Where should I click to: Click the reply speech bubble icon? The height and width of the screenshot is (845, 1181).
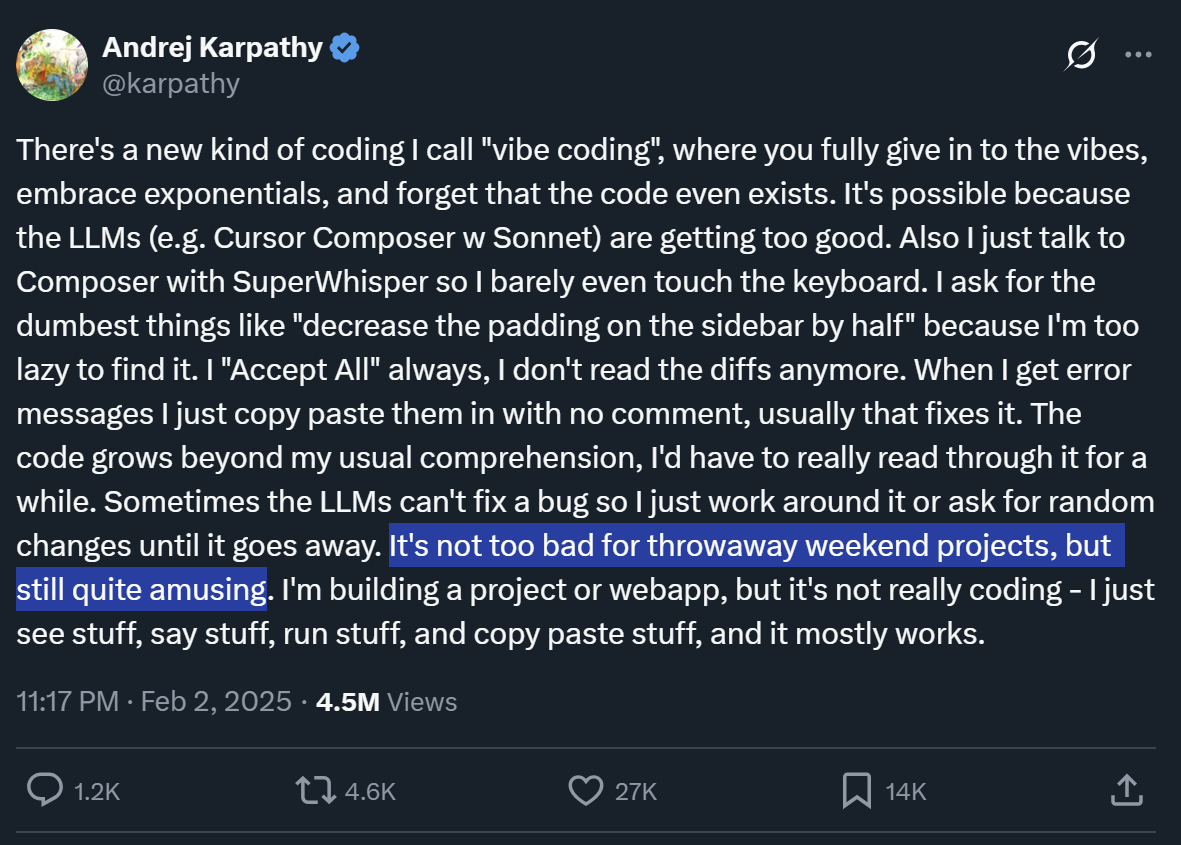pyautogui.click(x=45, y=791)
